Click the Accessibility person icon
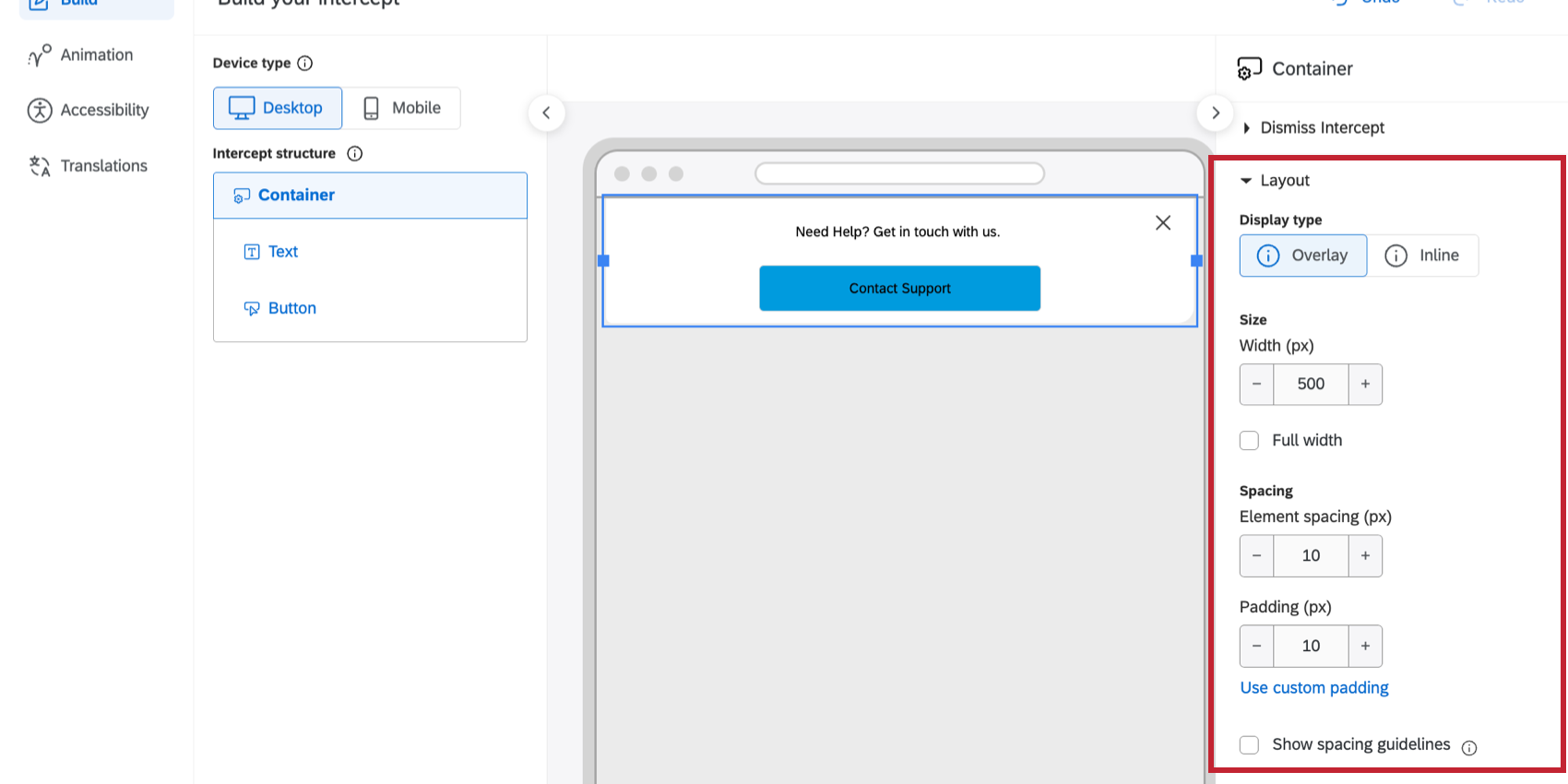Screen dimensions: 1568x784 (x=40, y=111)
